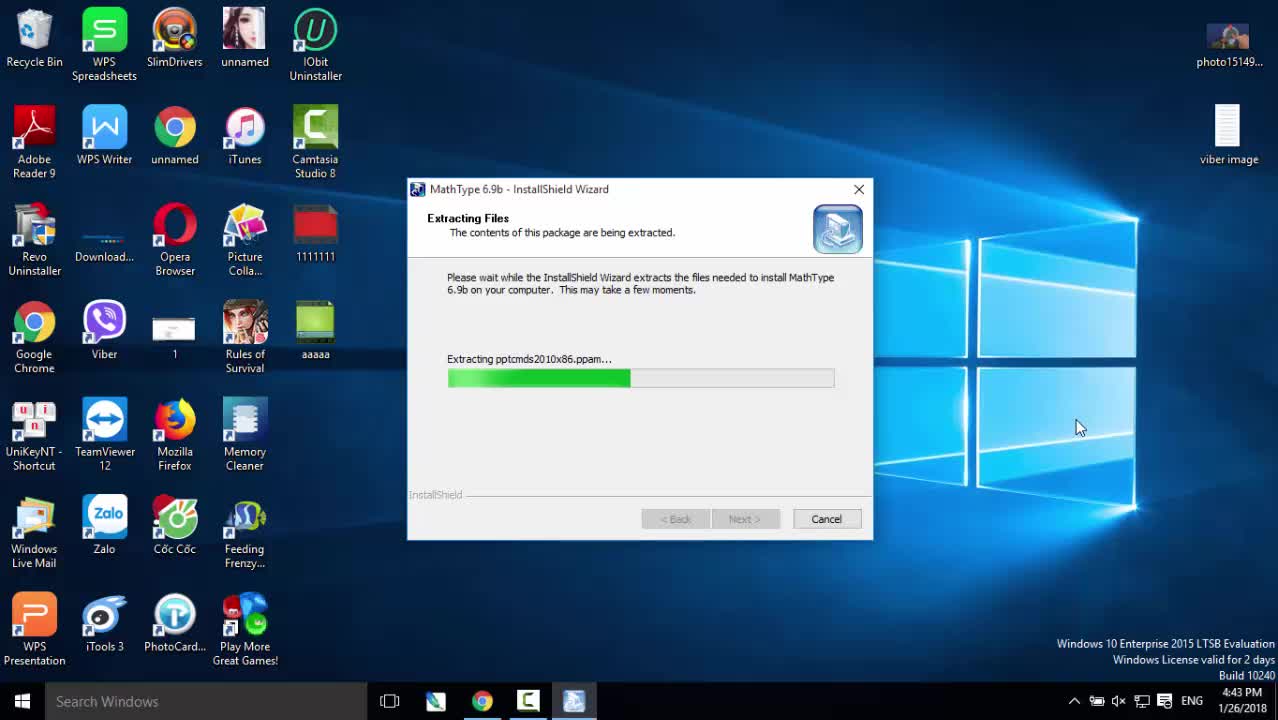The width and height of the screenshot is (1278, 720).
Task: Select the viber image file icon
Action: pos(1228,135)
